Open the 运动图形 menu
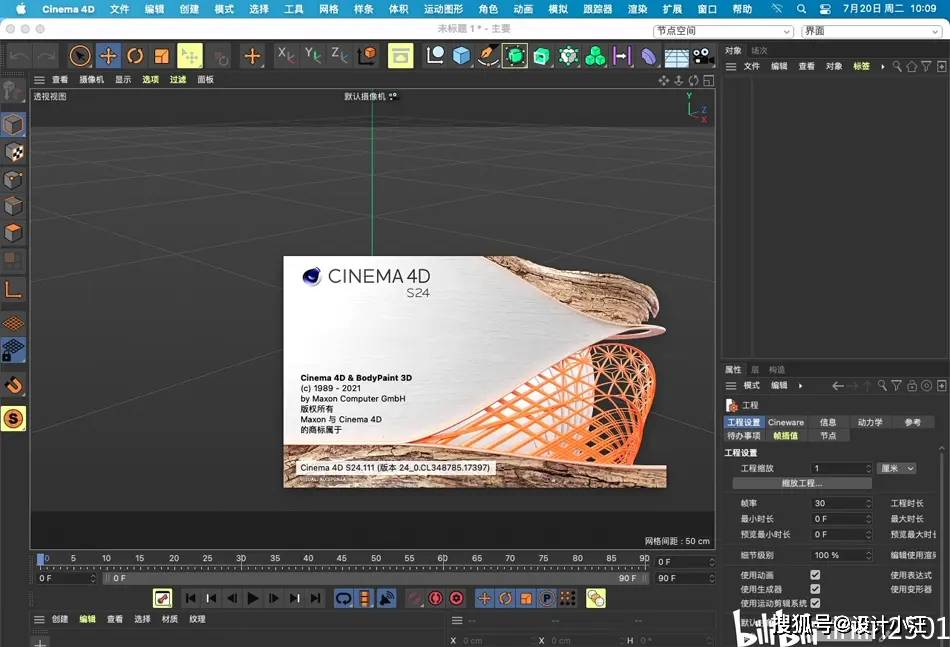950x647 pixels. 443,9
